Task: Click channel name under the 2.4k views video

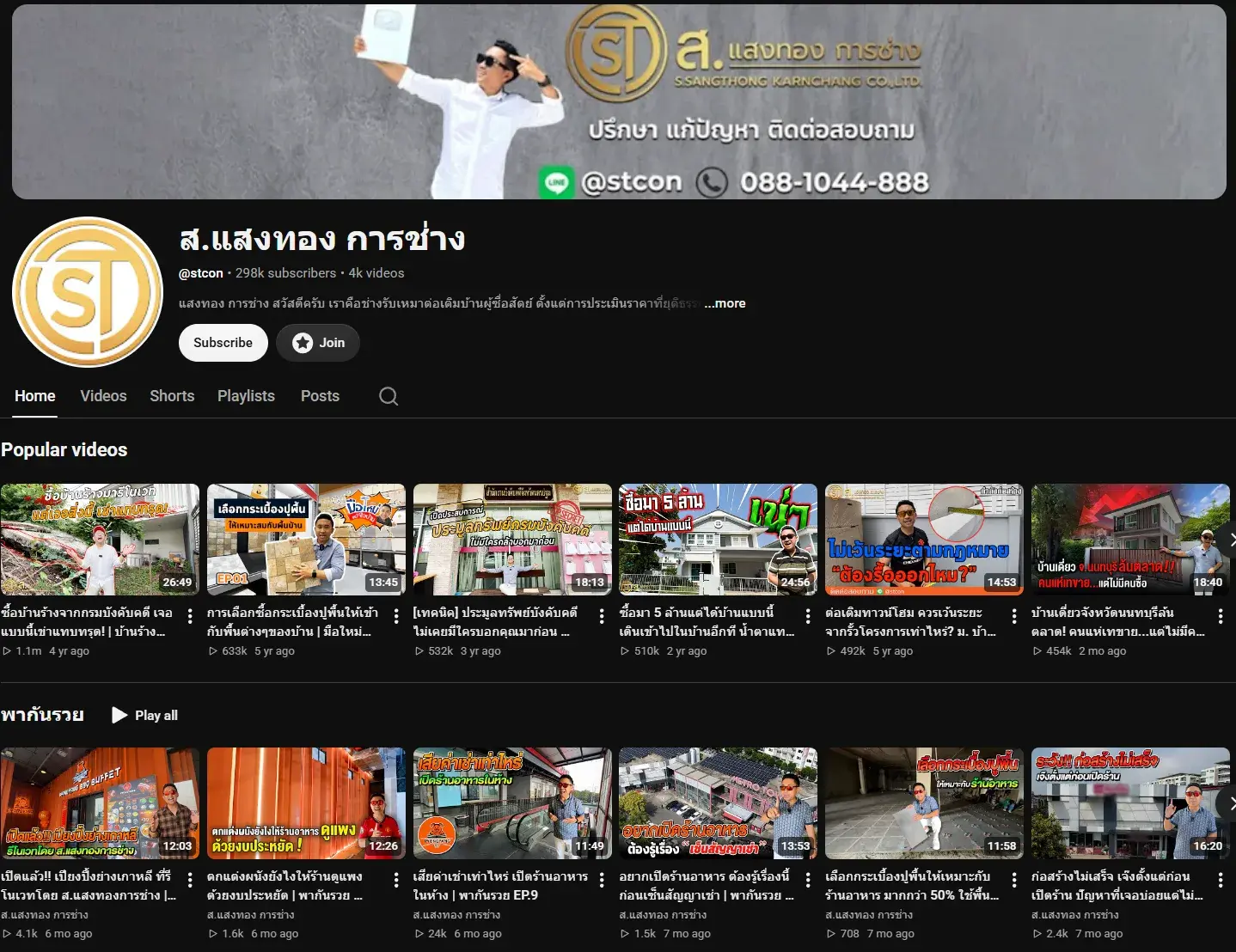Action: tap(1075, 915)
